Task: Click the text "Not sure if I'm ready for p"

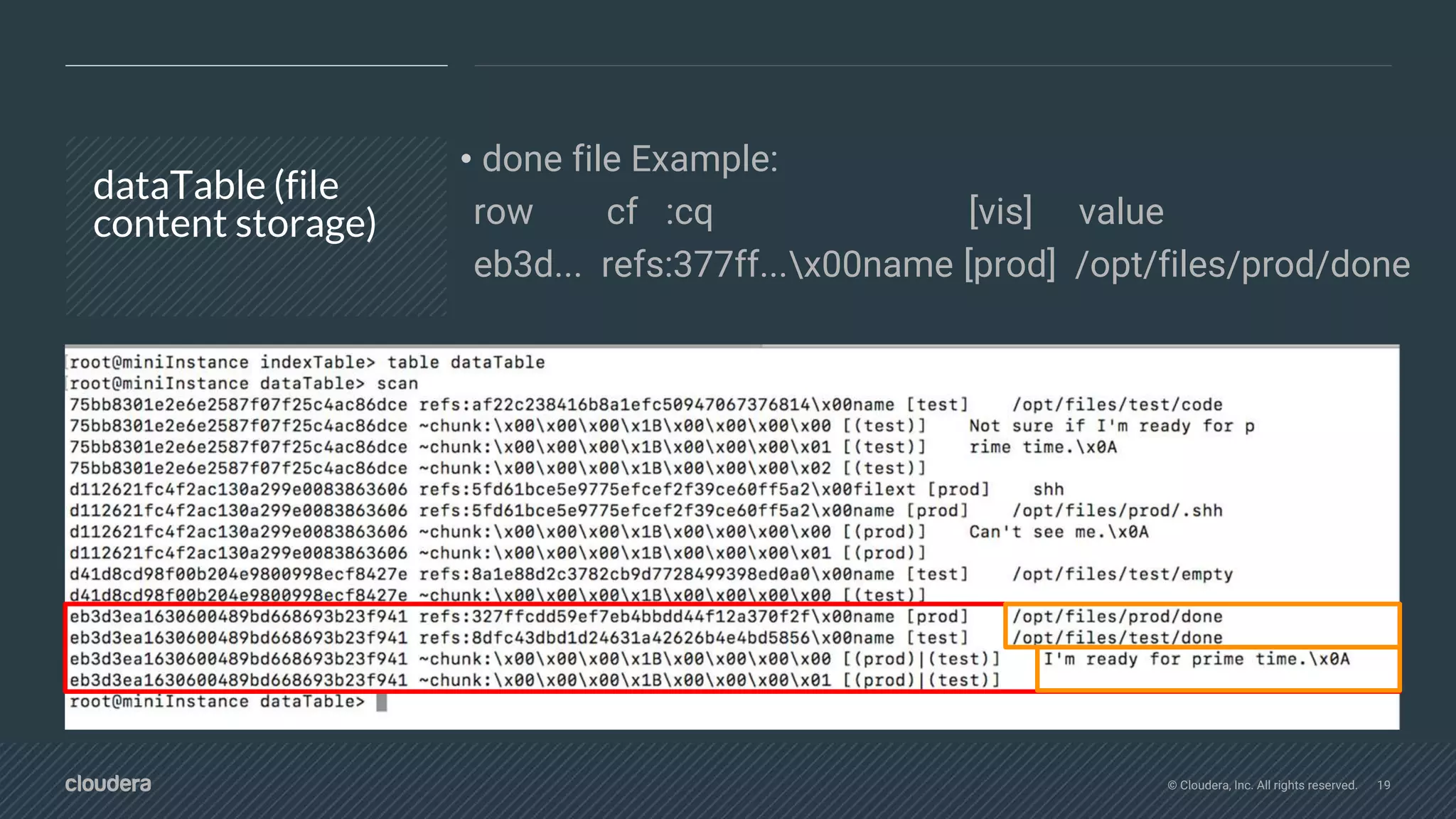Action: [x=1112, y=427]
